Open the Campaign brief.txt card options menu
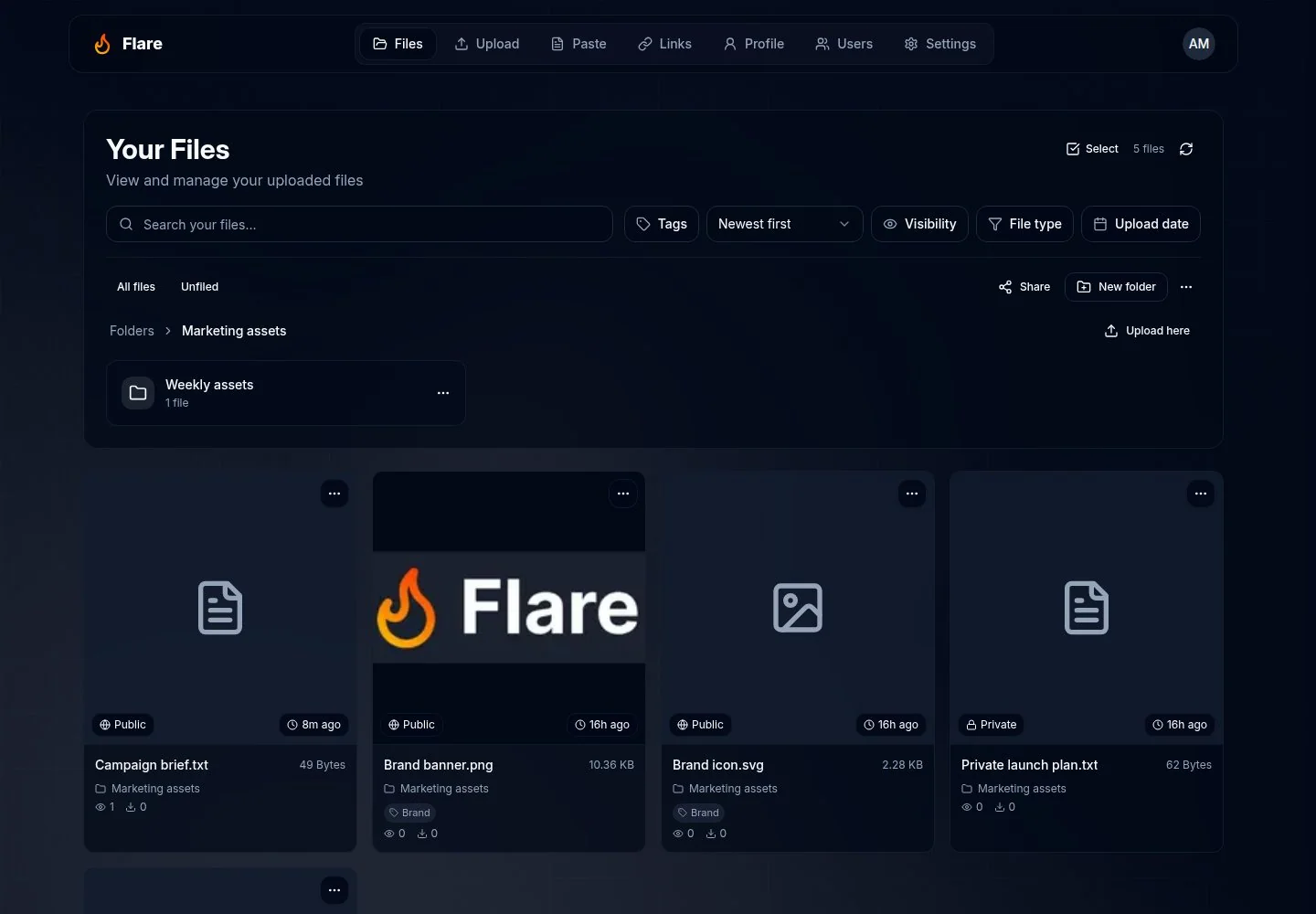The height and width of the screenshot is (914, 1316). point(334,494)
